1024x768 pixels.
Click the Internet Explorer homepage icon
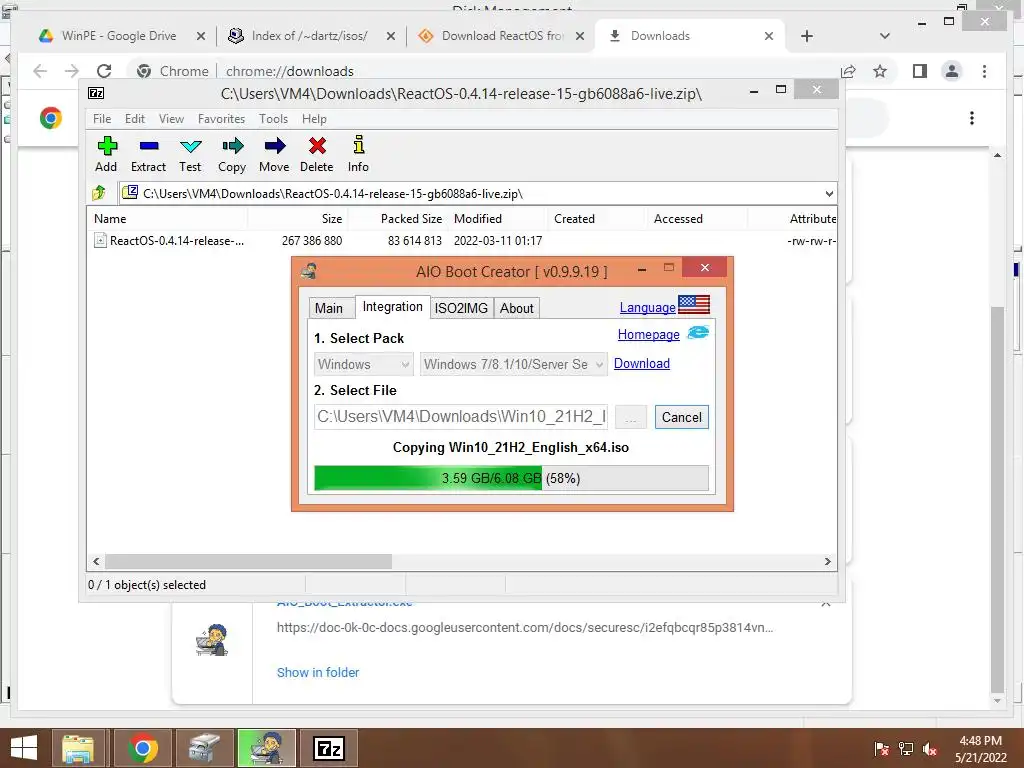click(x=697, y=333)
